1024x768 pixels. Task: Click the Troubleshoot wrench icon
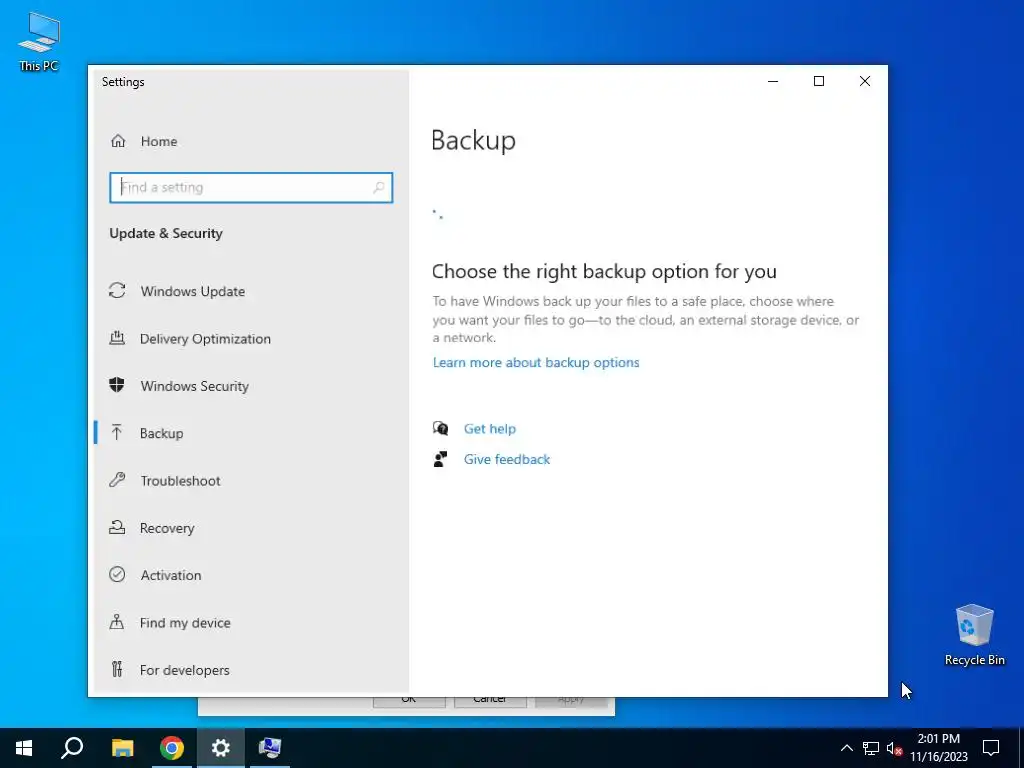117,480
